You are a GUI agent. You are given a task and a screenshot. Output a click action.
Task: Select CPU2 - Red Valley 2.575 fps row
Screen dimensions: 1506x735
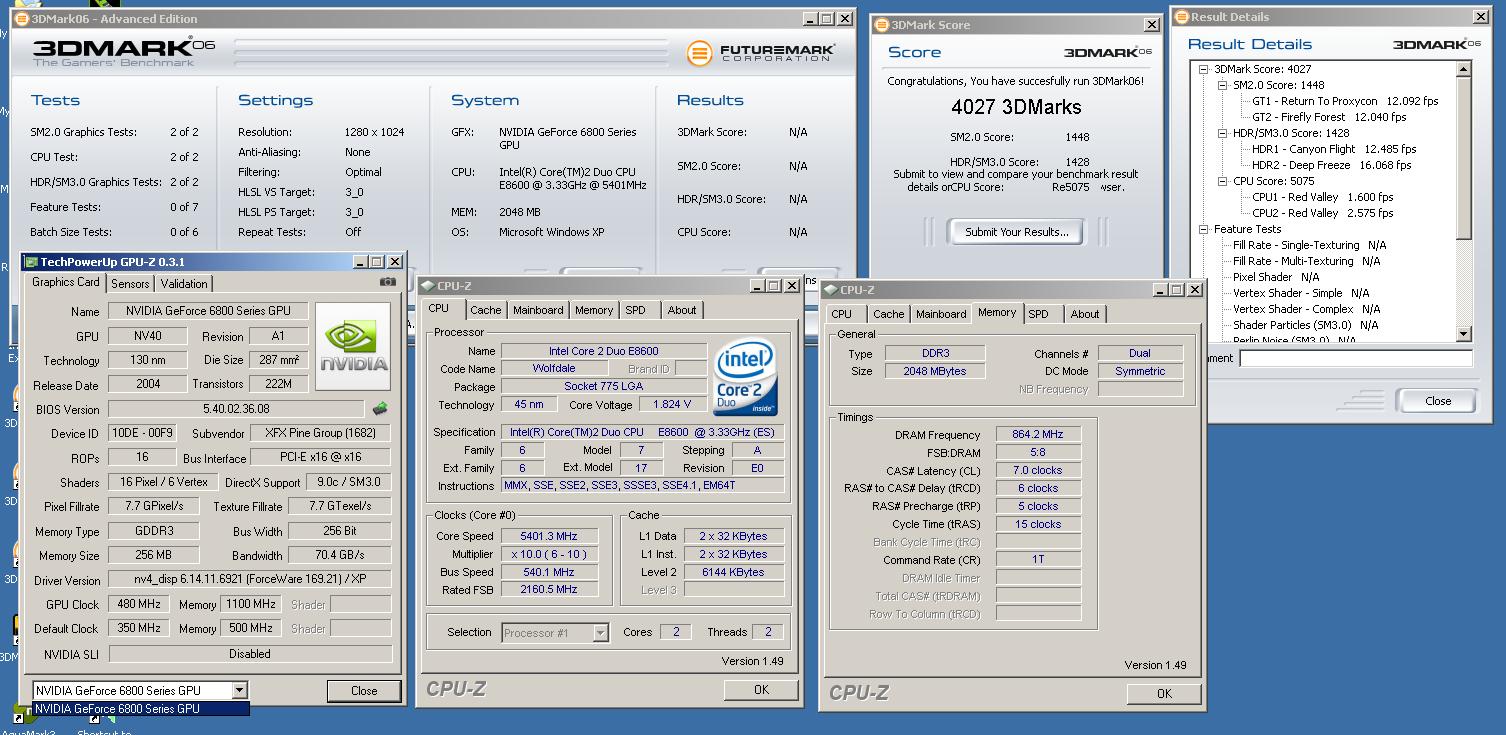[1322, 213]
